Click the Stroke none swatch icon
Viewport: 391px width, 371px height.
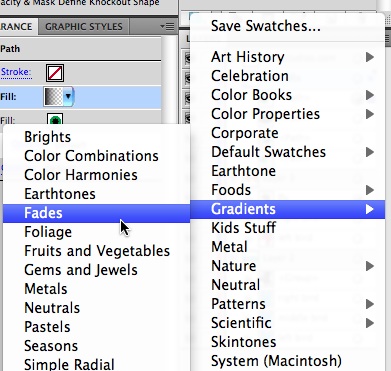click(55, 73)
